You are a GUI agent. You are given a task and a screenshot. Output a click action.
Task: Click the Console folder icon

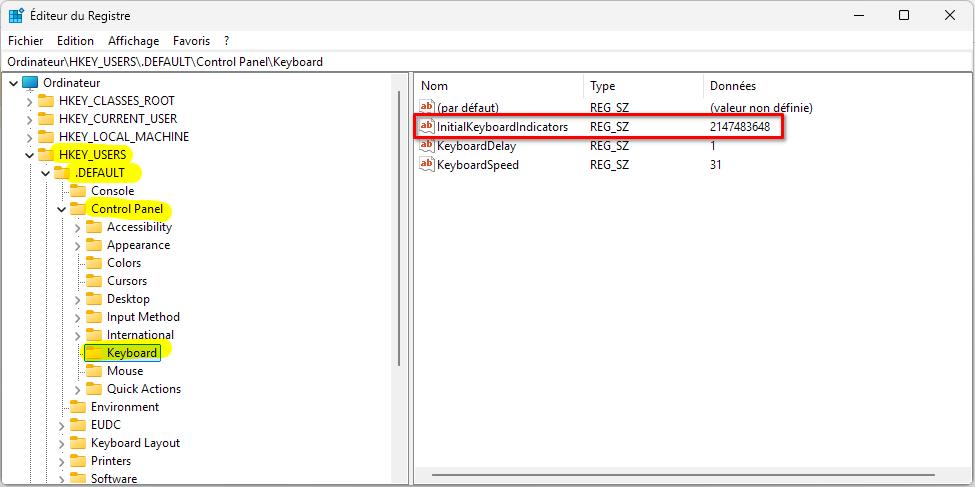78,191
